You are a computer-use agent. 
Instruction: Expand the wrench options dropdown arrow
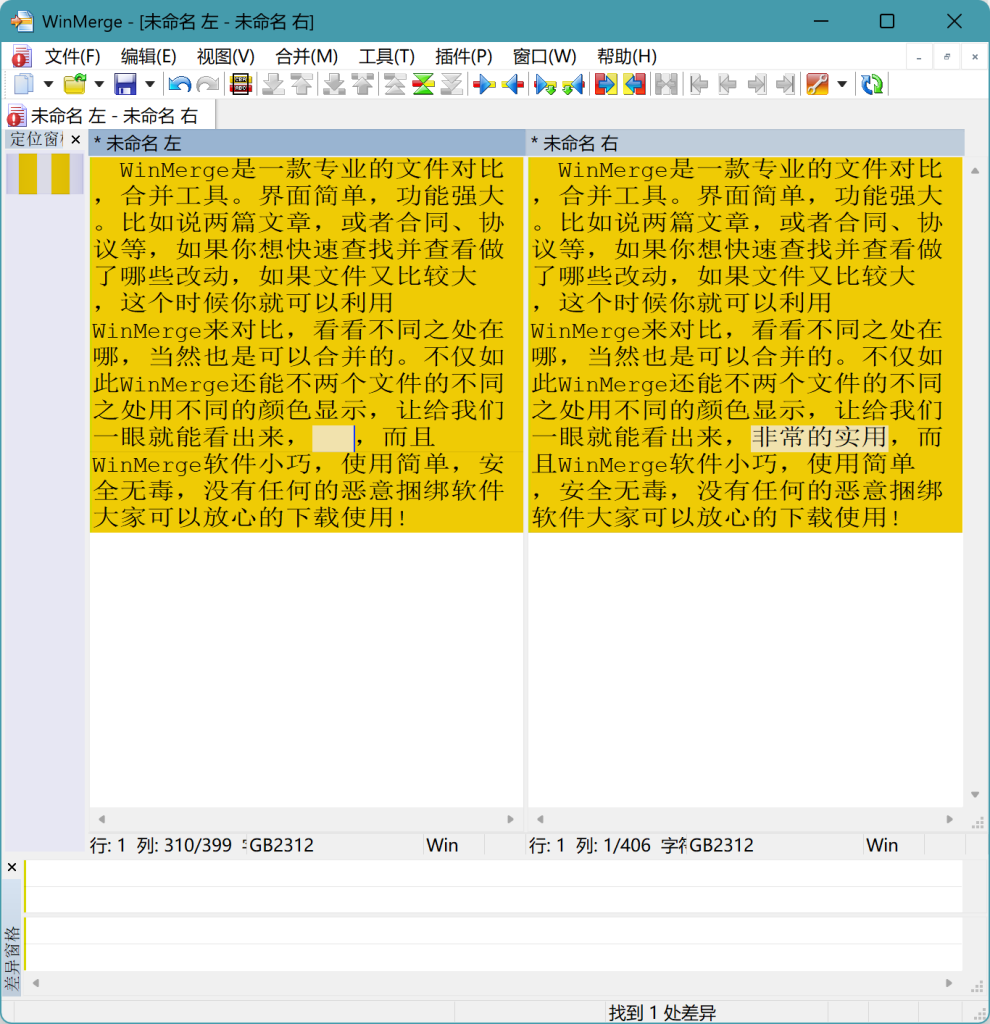(x=842, y=85)
